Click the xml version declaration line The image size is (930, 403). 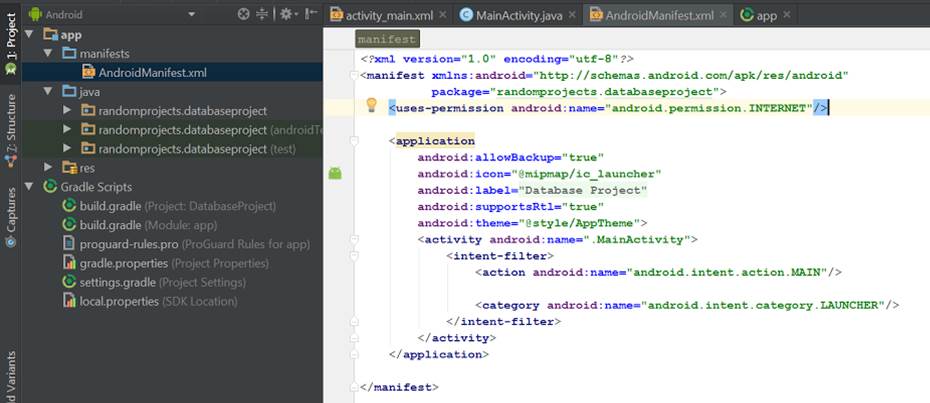497,59
